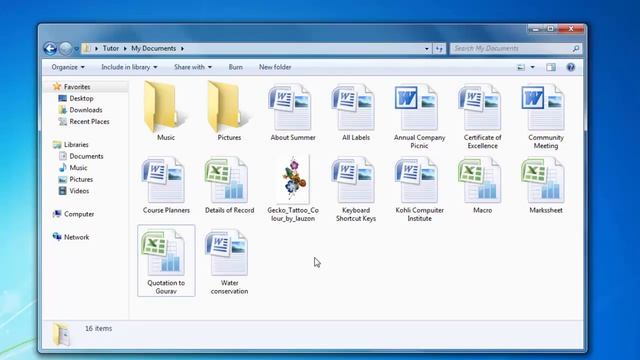Open Music library in sidebar
640x360 pixels.
(78, 168)
